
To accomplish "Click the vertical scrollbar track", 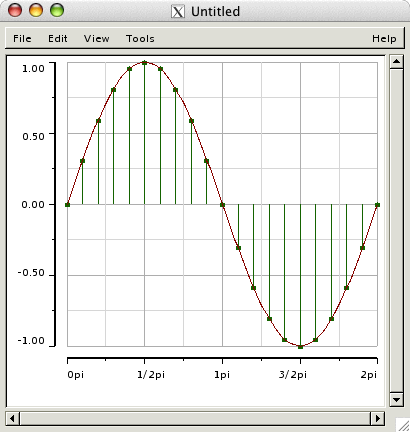I will click(396, 230).
